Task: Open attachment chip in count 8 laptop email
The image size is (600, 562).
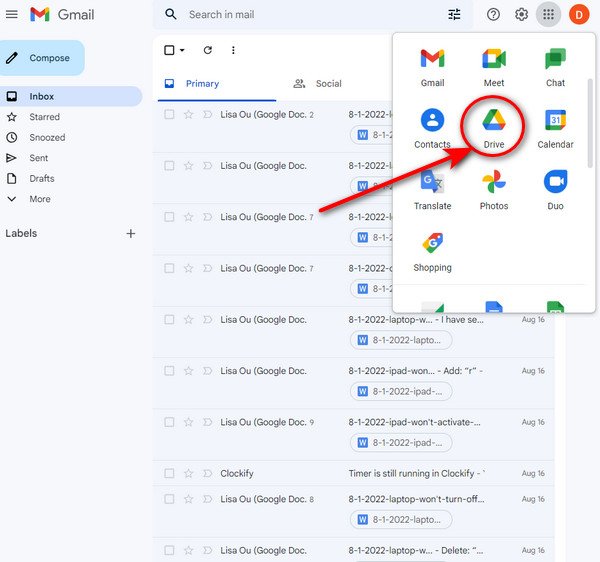Action: tap(401, 520)
